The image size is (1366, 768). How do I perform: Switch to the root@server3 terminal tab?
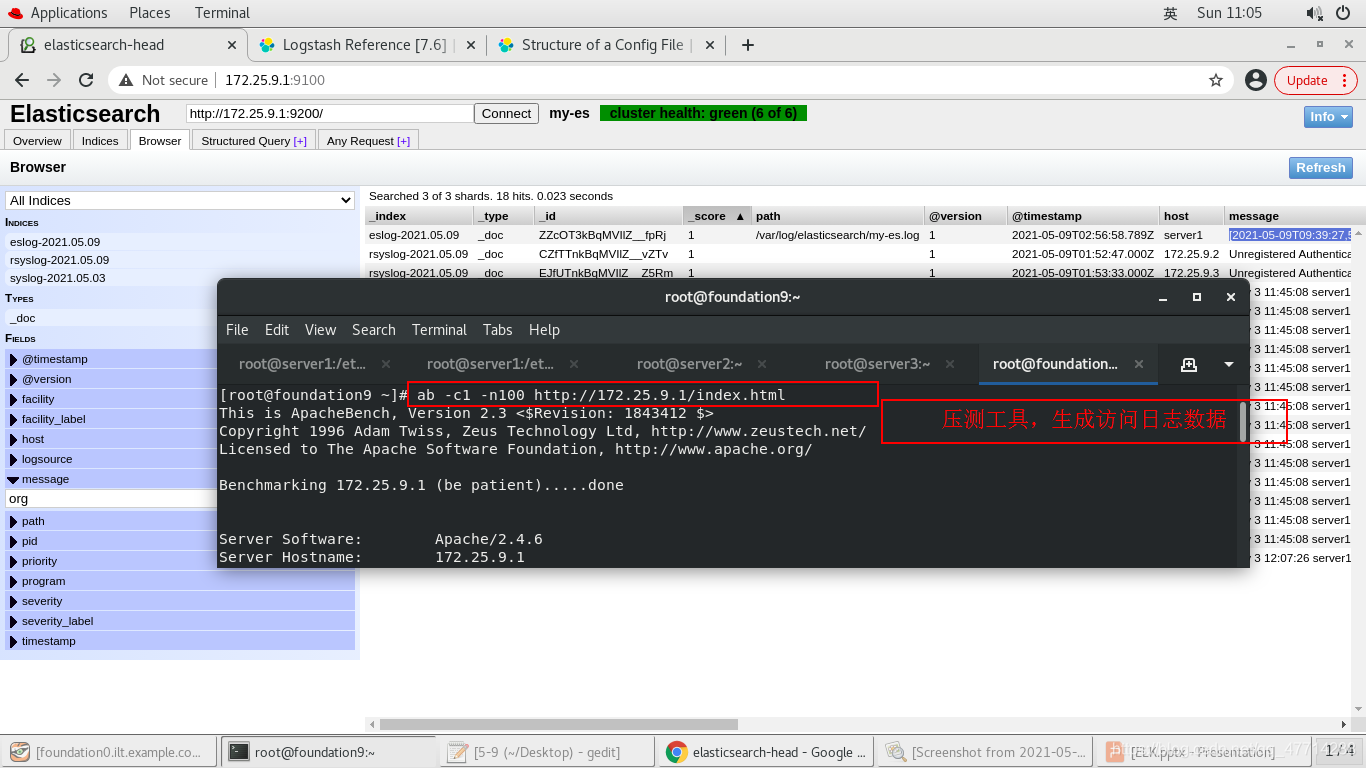click(x=877, y=364)
